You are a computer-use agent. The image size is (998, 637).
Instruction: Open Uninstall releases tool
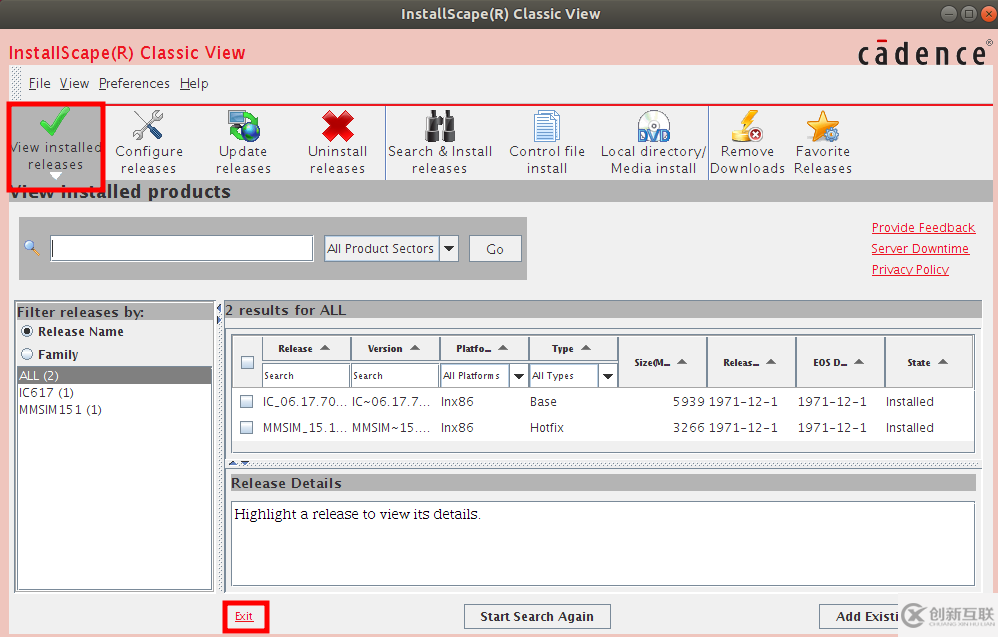pyautogui.click(x=337, y=143)
